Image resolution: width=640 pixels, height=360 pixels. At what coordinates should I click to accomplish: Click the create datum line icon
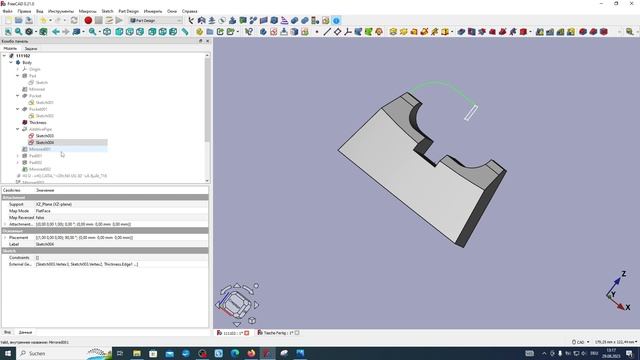click(x=327, y=32)
